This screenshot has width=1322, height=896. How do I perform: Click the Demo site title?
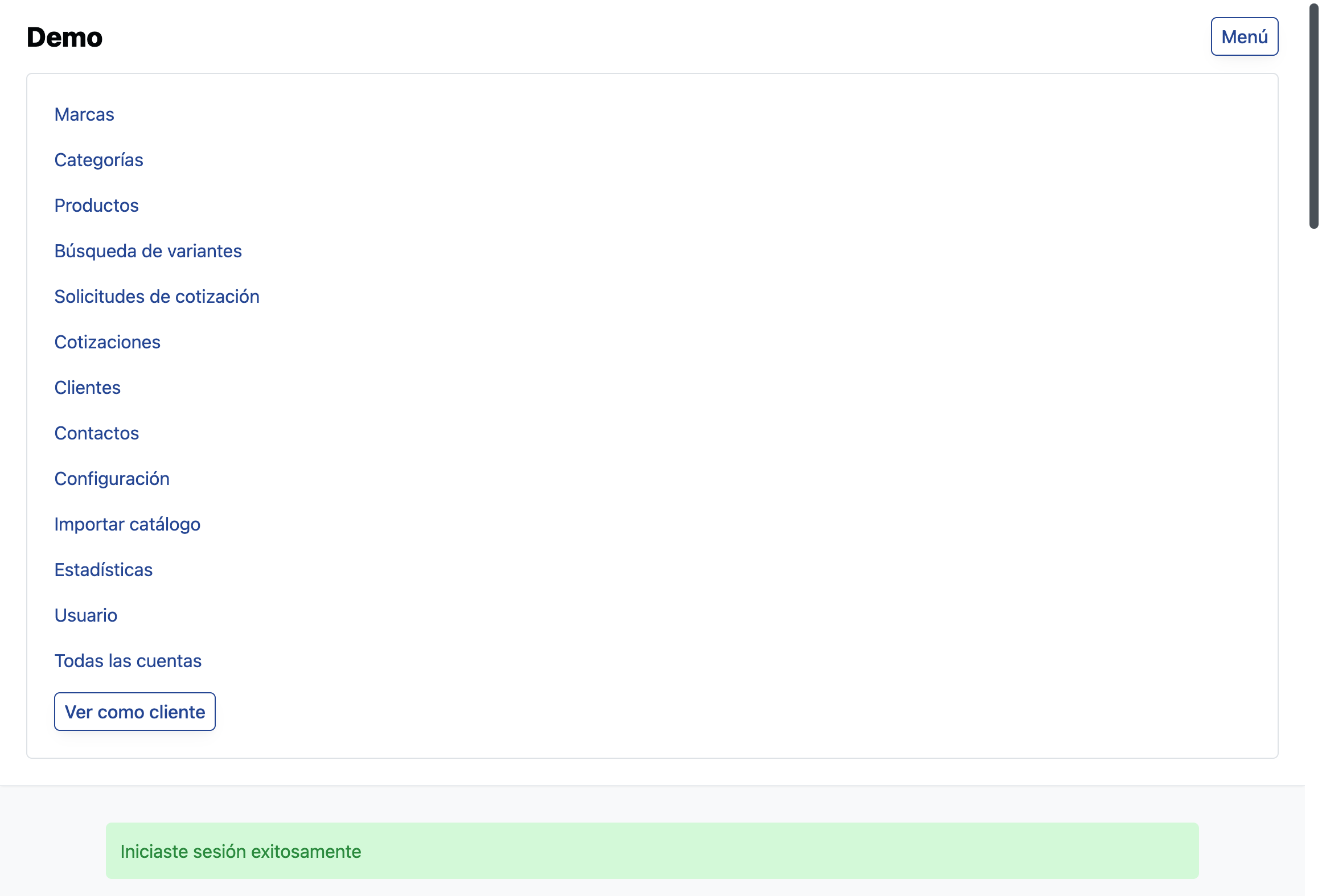64,38
